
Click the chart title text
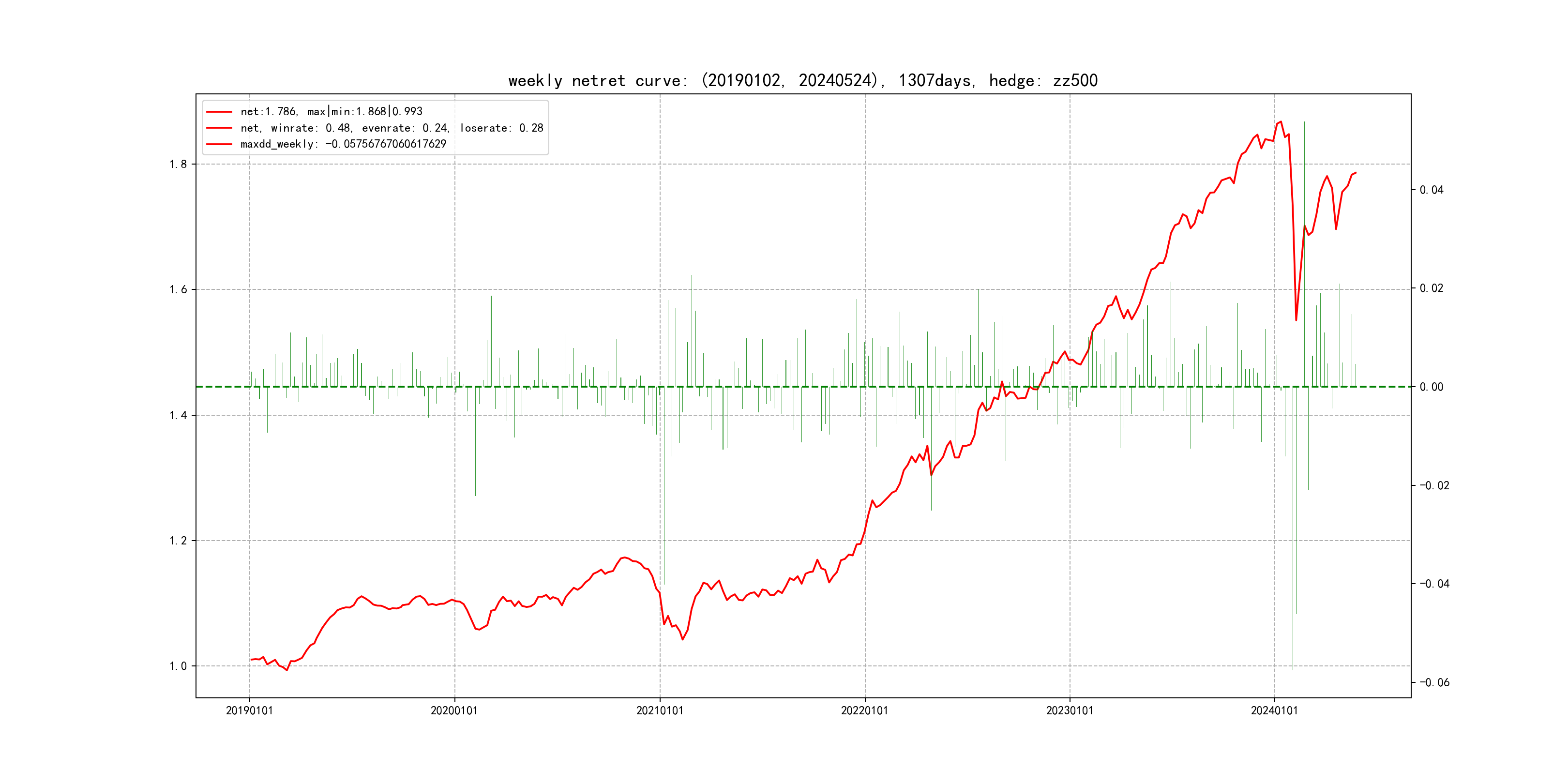[802, 81]
